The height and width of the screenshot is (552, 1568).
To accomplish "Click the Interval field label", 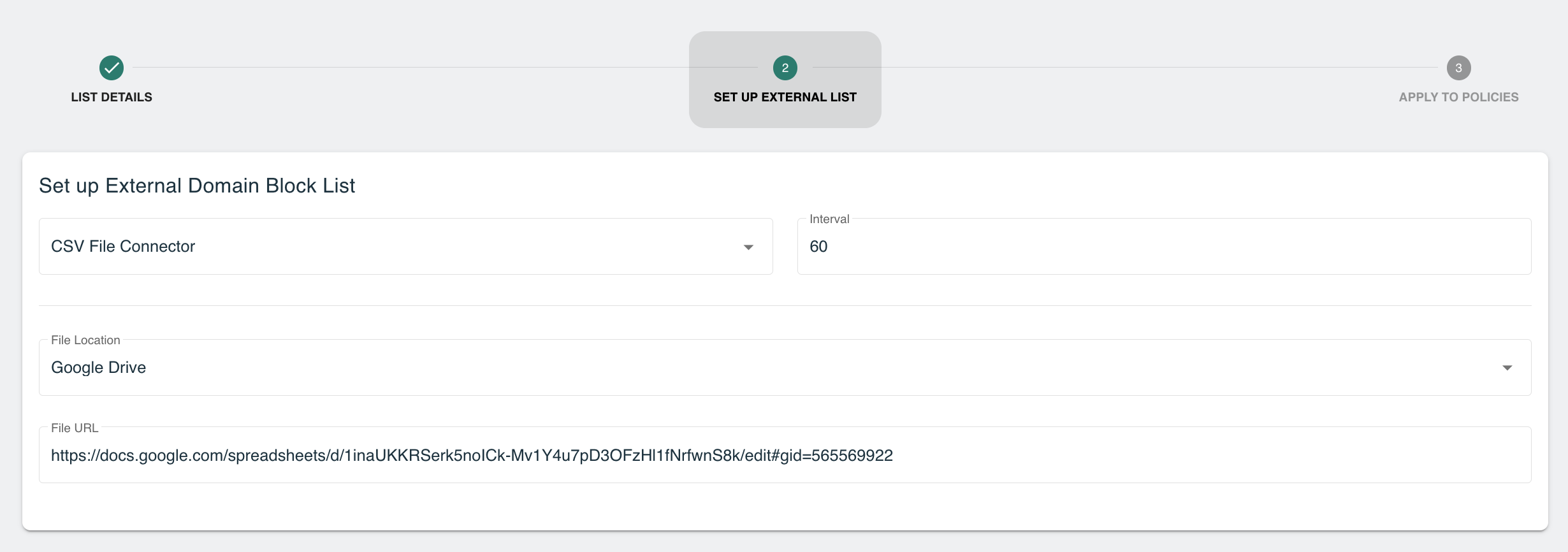I will tap(829, 219).
